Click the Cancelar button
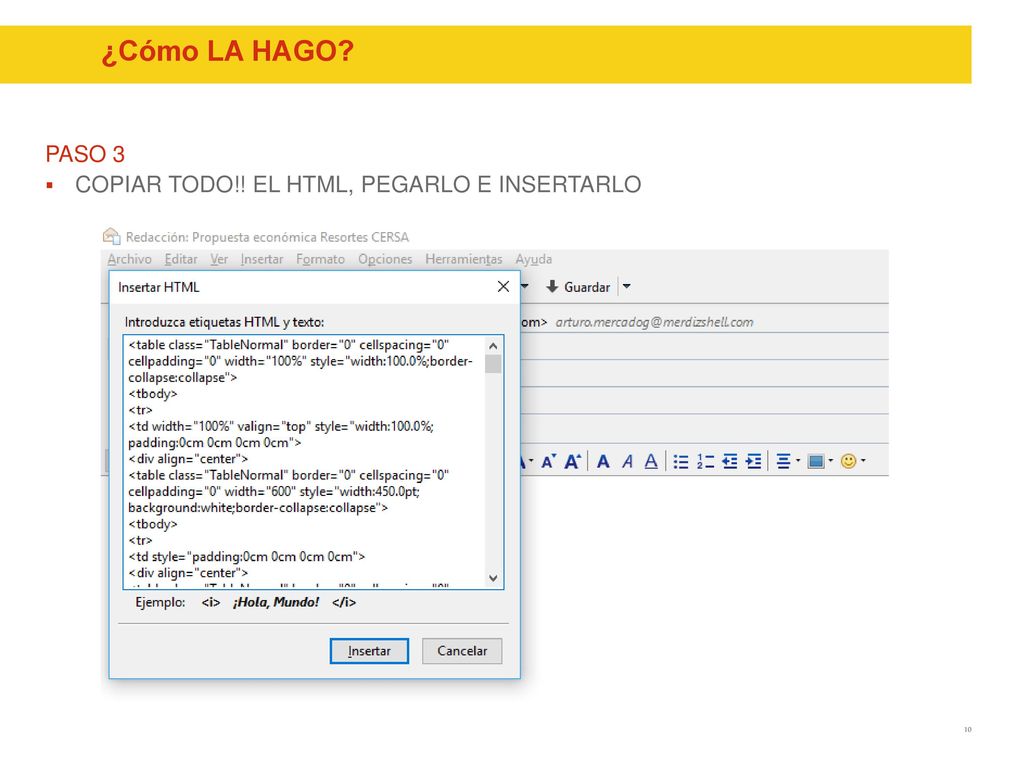 (x=462, y=651)
